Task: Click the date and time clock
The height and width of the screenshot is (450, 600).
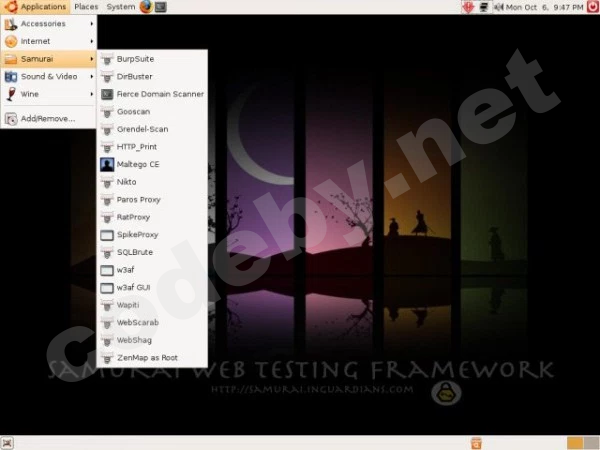Action: pos(545,7)
